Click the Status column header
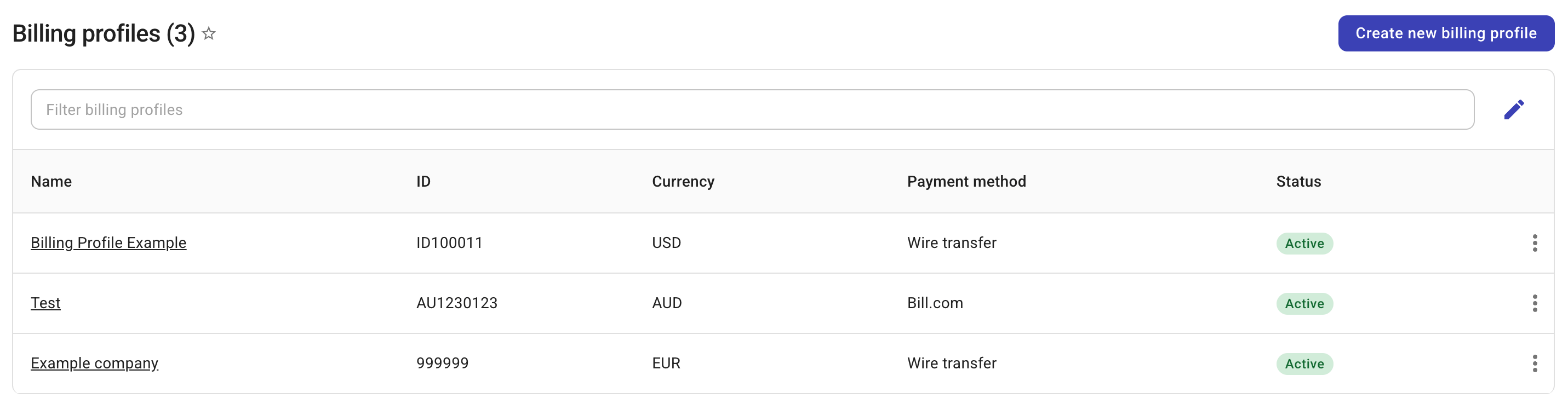The width and height of the screenshot is (1568, 416). 1298,181
